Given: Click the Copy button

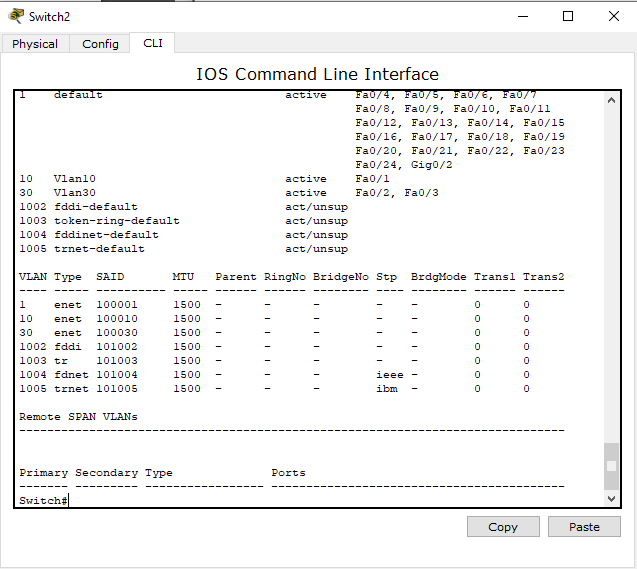Looking at the screenshot, I should [503, 527].
